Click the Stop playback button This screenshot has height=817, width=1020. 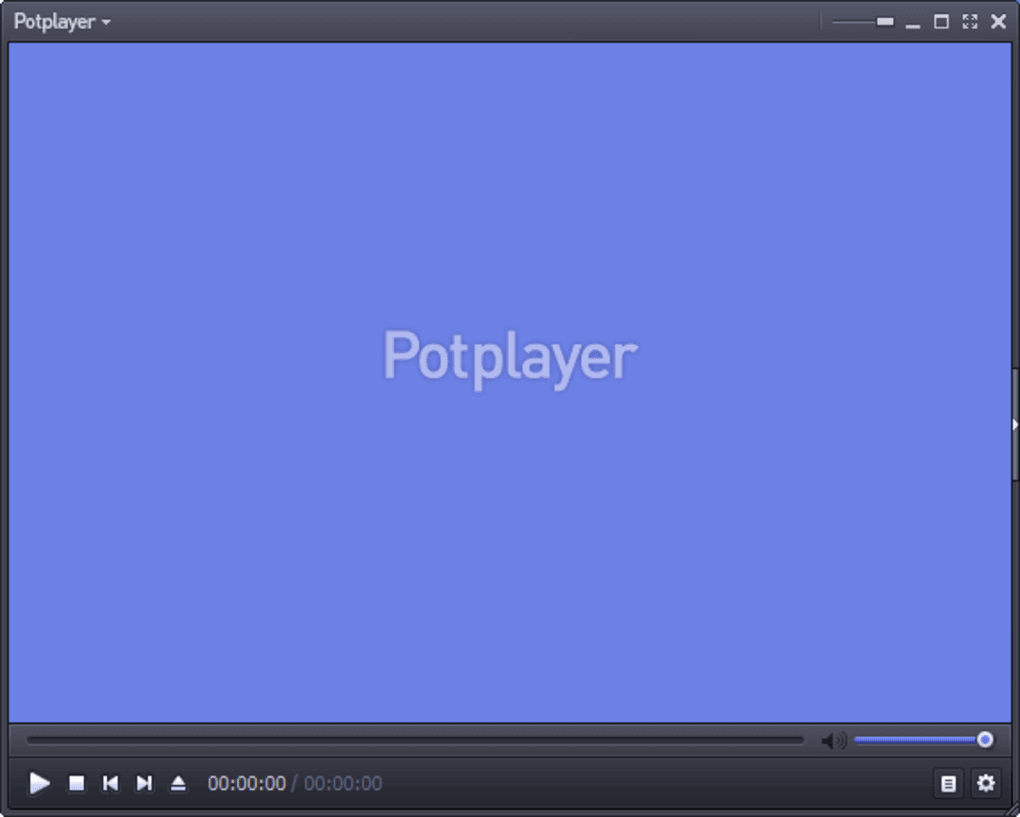click(76, 784)
